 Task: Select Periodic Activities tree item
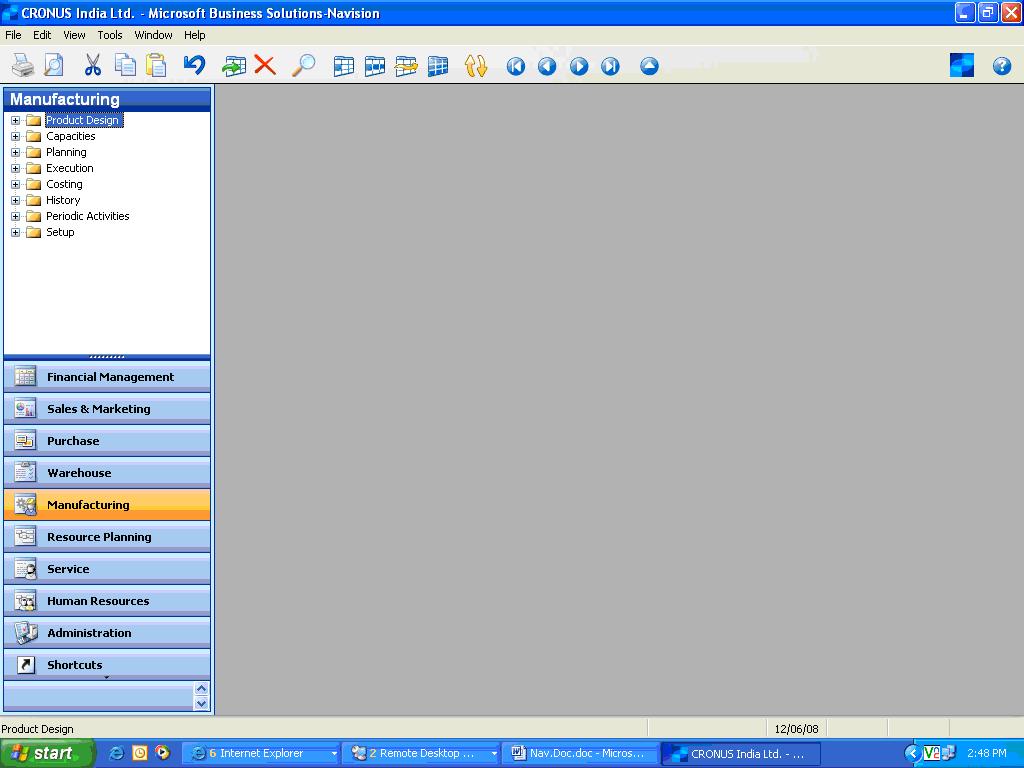pos(88,216)
